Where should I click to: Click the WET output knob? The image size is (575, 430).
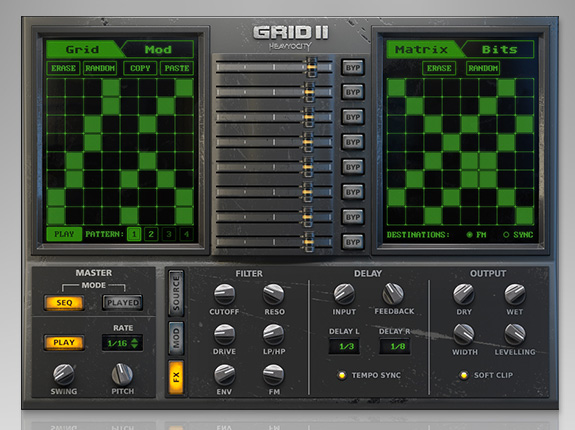(515, 294)
